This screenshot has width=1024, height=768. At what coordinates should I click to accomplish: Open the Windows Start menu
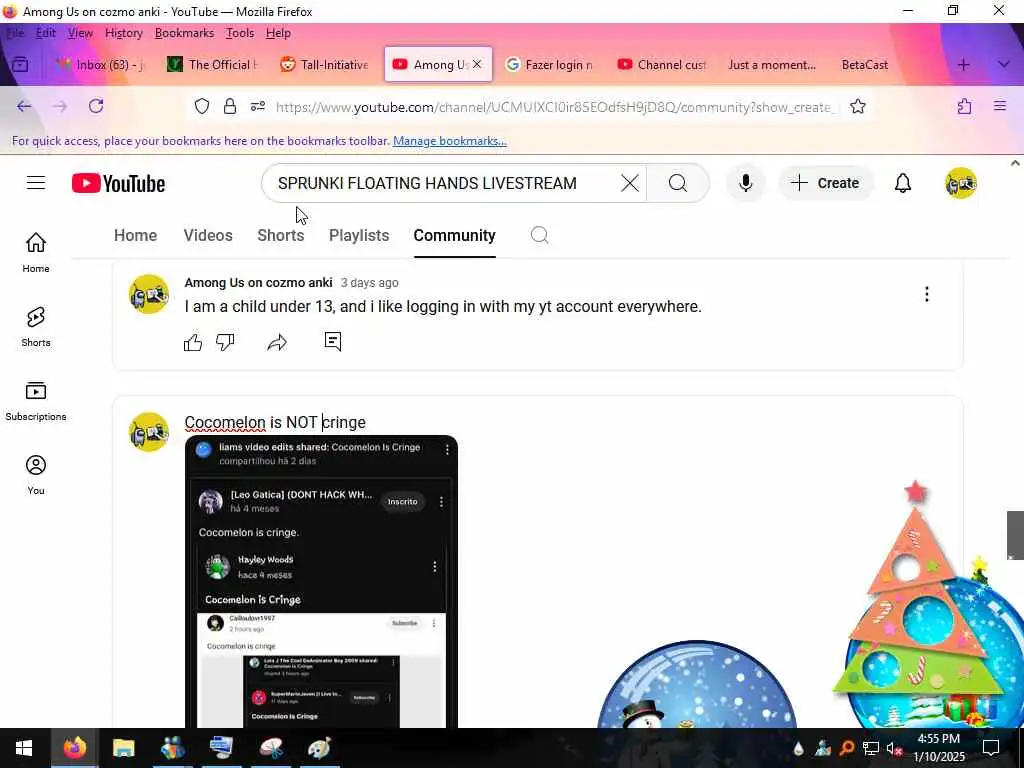click(x=24, y=748)
